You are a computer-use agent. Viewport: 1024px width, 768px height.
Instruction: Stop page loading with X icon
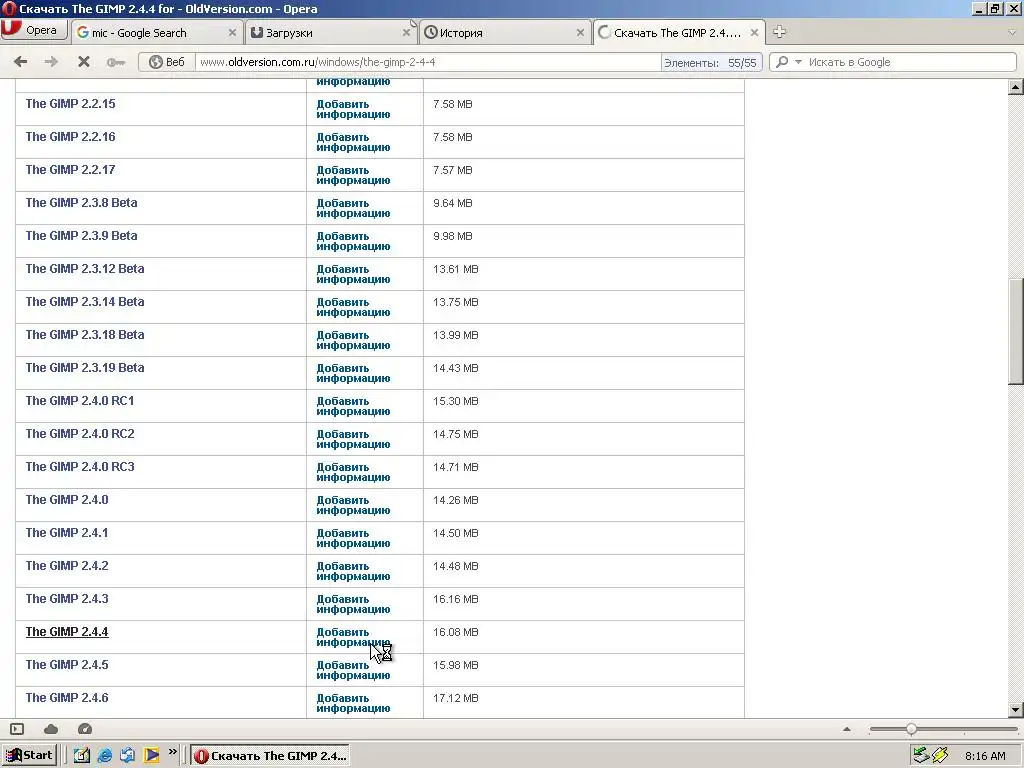84,61
